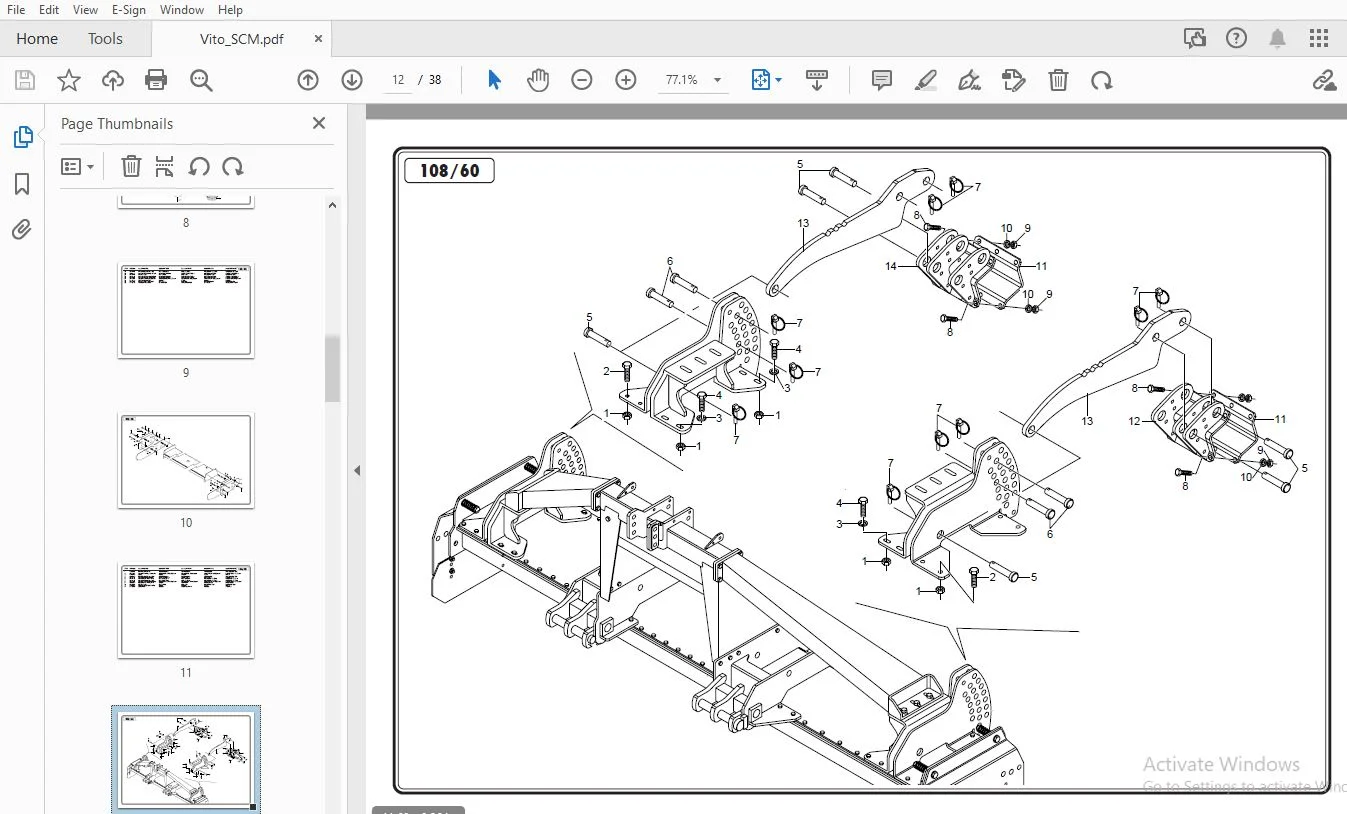
Task: Open the Help menu
Action: [230, 10]
